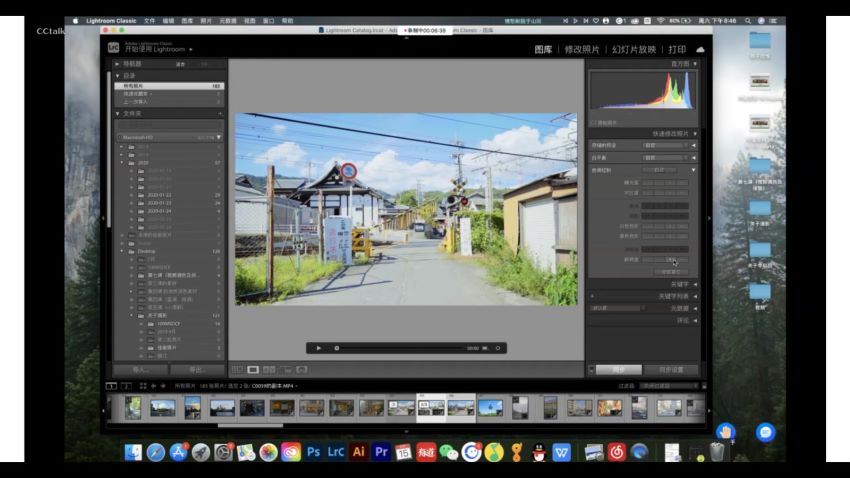Switch to People view in the toolbar
This screenshot has height=478, width=850.
tap(302, 370)
